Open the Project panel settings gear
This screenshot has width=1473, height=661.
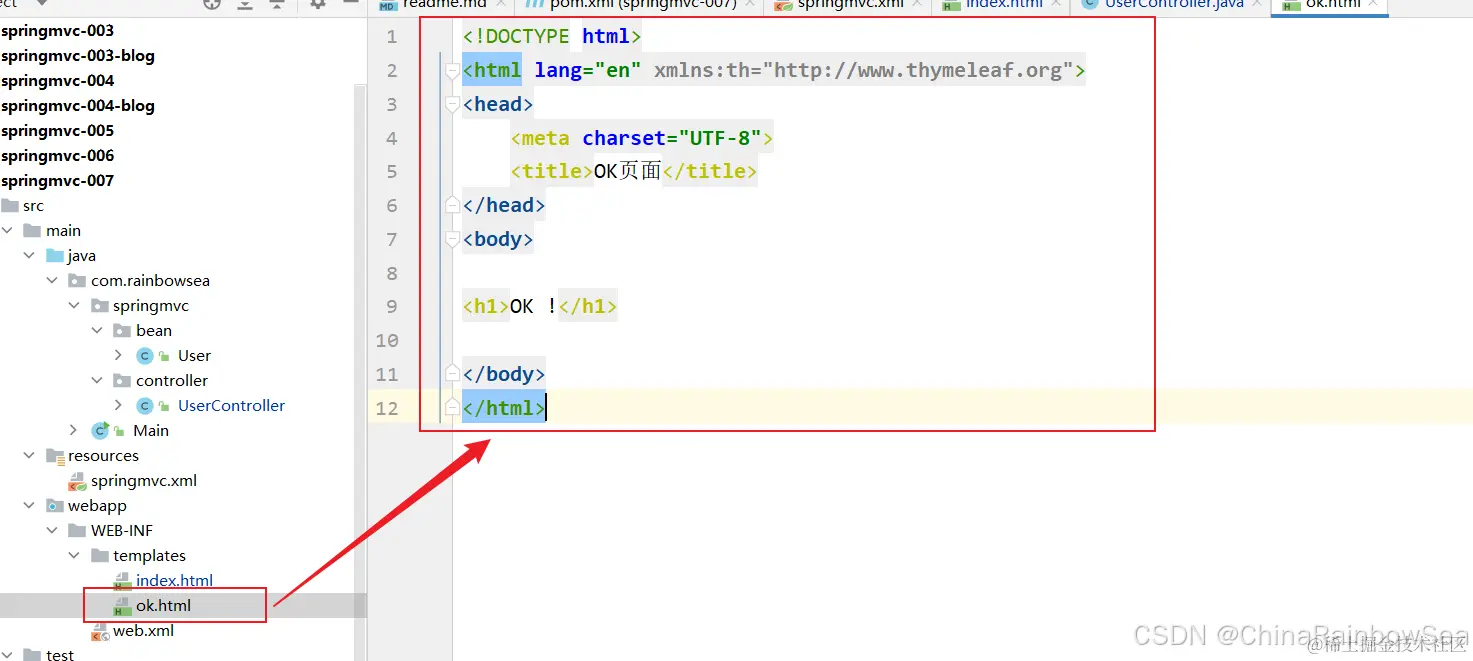[x=318, y=4]
